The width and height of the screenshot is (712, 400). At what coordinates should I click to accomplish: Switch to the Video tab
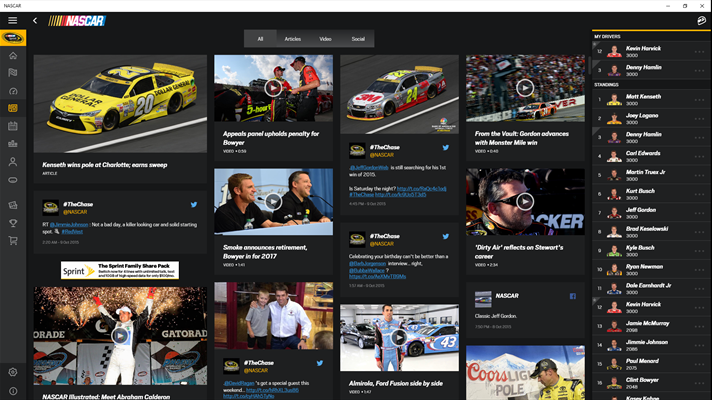coord(325,39)
